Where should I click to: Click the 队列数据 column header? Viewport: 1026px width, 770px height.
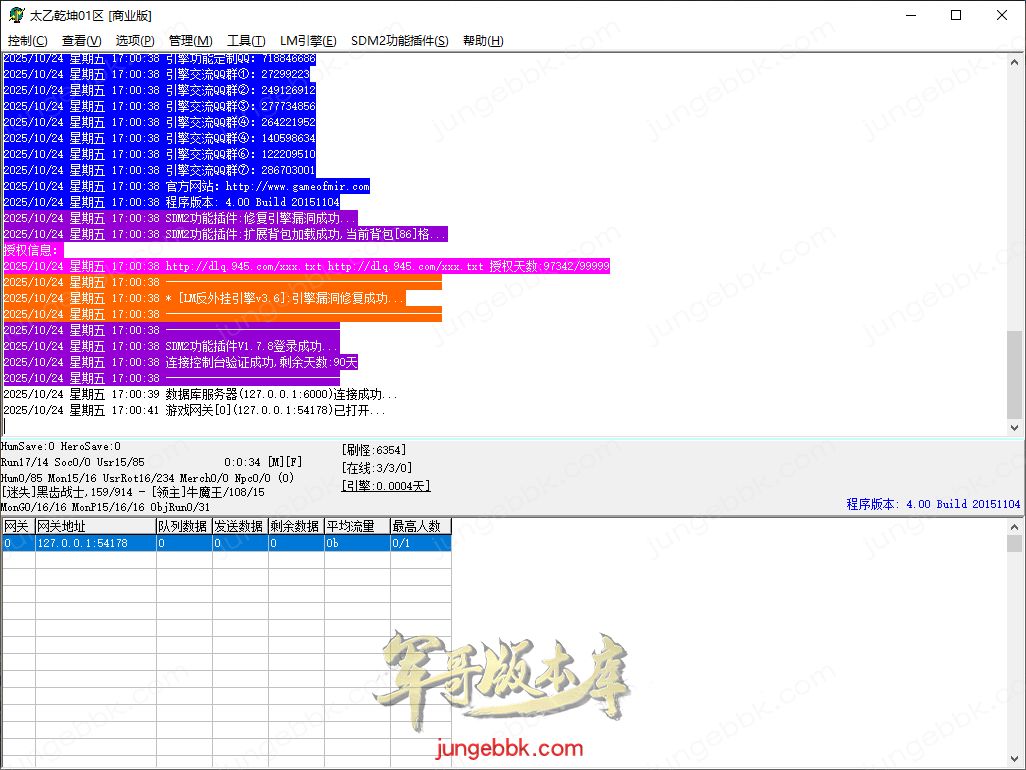point(182,526)
